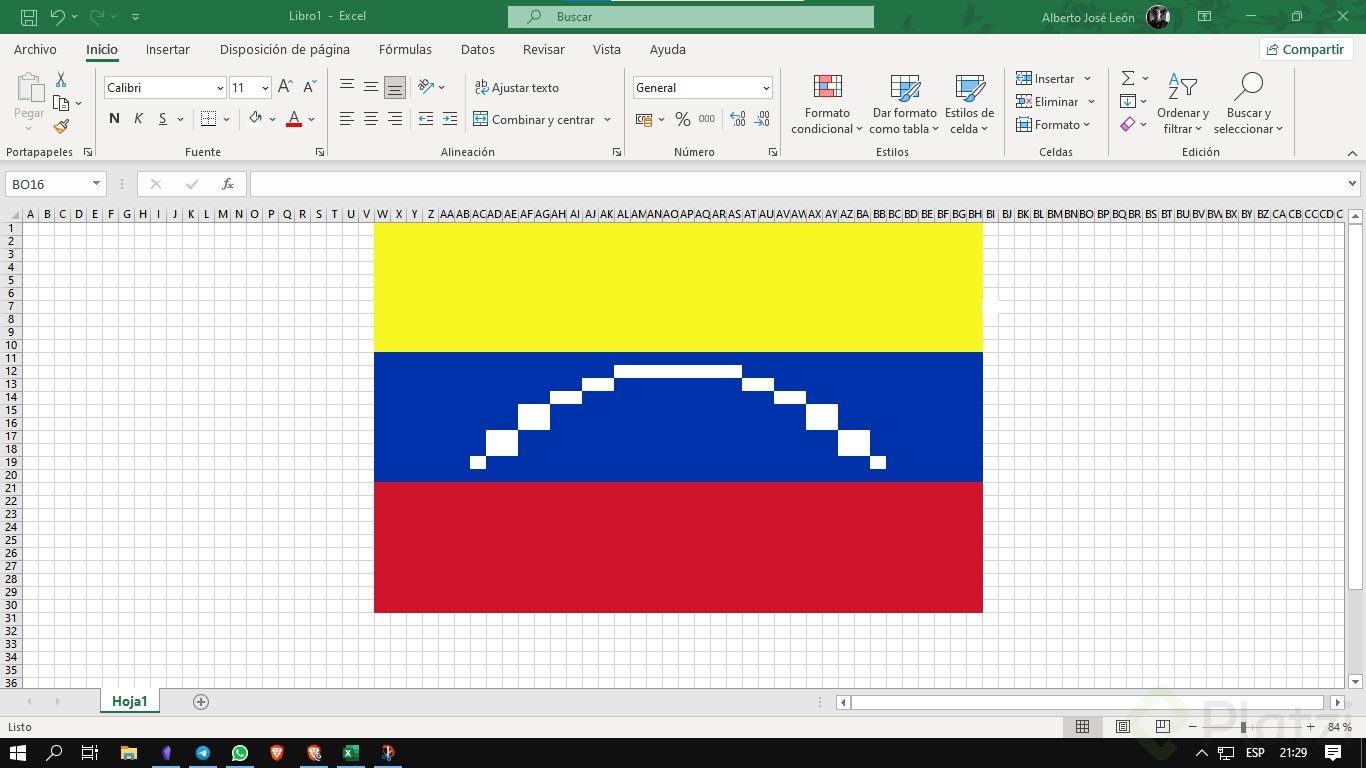
Task: Toggle align left horizontal alignment
Action: (x=347, y=119)
